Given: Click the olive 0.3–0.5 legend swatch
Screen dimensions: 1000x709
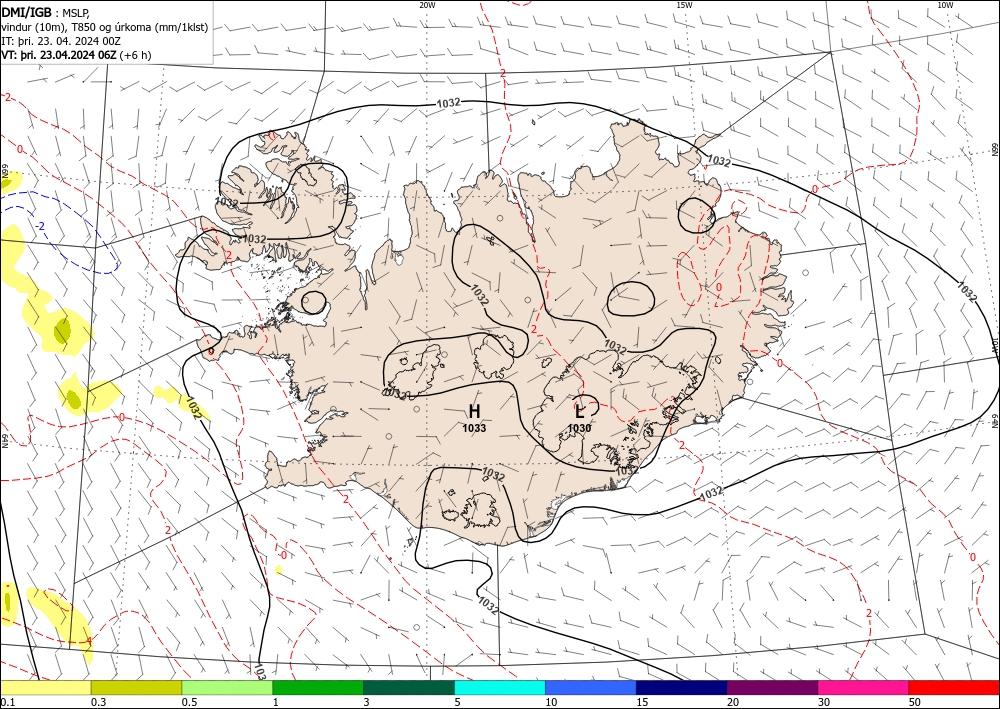Looking at the screenshot, I should (x=136, y=687).
